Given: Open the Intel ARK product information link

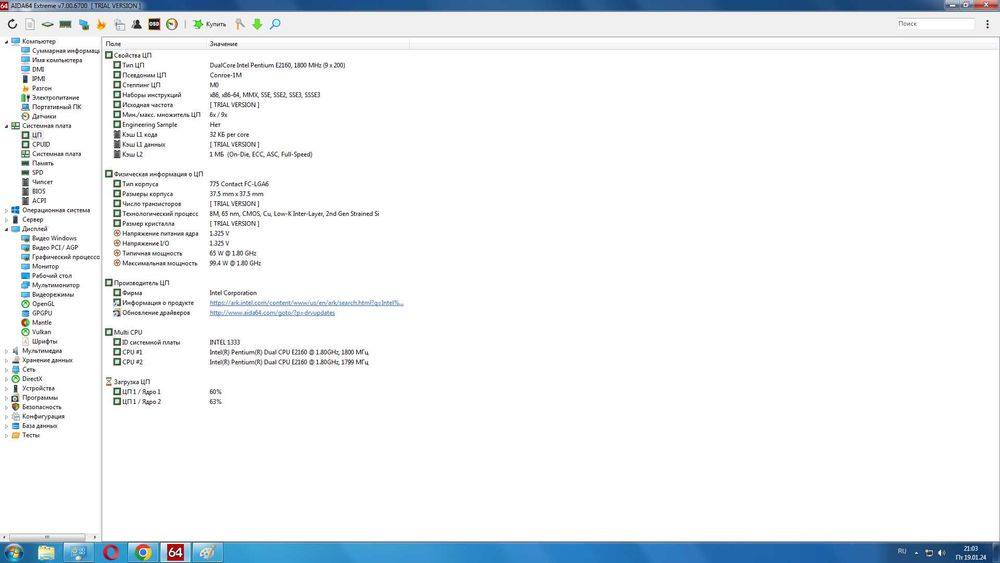Looking at the screenshot, I should [x=306, y=303].
